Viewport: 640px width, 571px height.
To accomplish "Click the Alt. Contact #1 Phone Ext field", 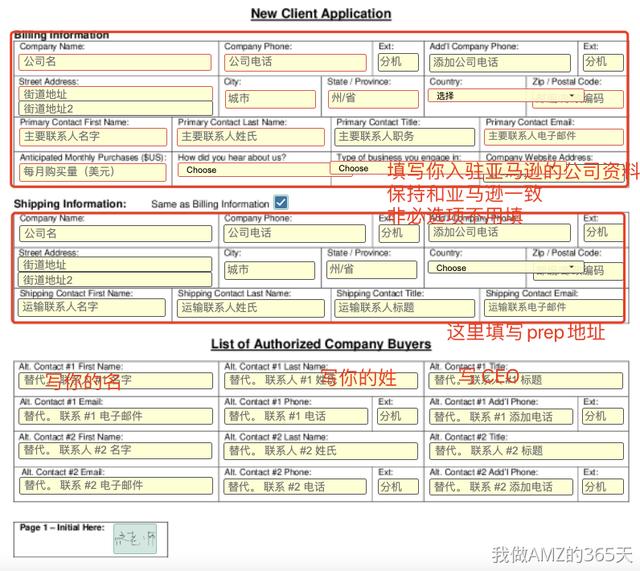I will (x=398, y=416).
